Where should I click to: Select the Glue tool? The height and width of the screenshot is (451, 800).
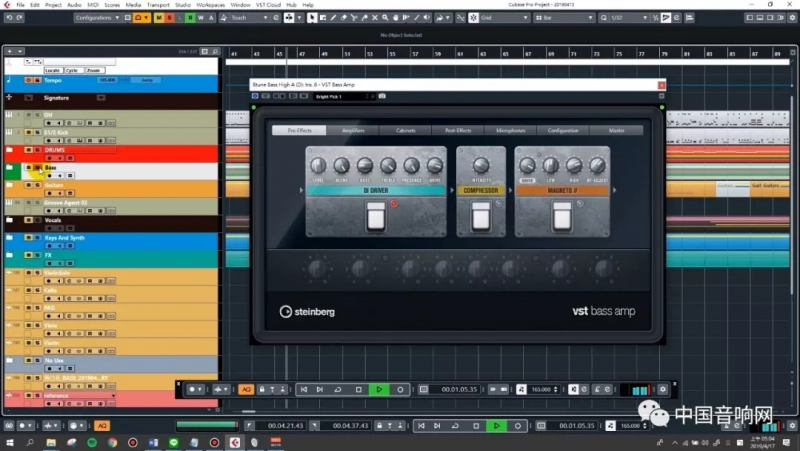coord(364,18)
